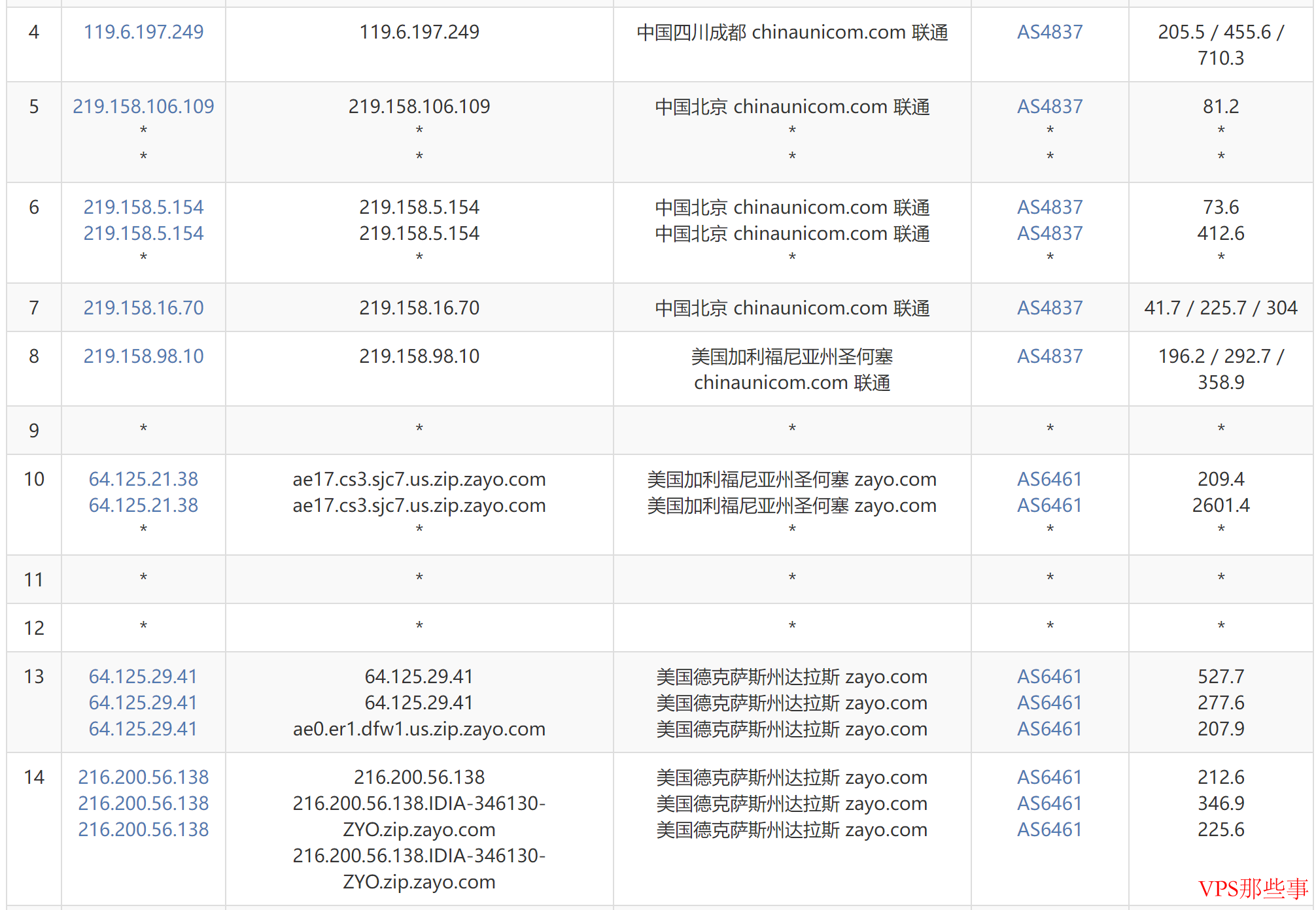The height and width of the screenshot is (910, 1316).
Task: Select first 美国德克萨斯州达拉斯 zayo.com text in hop 14
Action: 792,777
